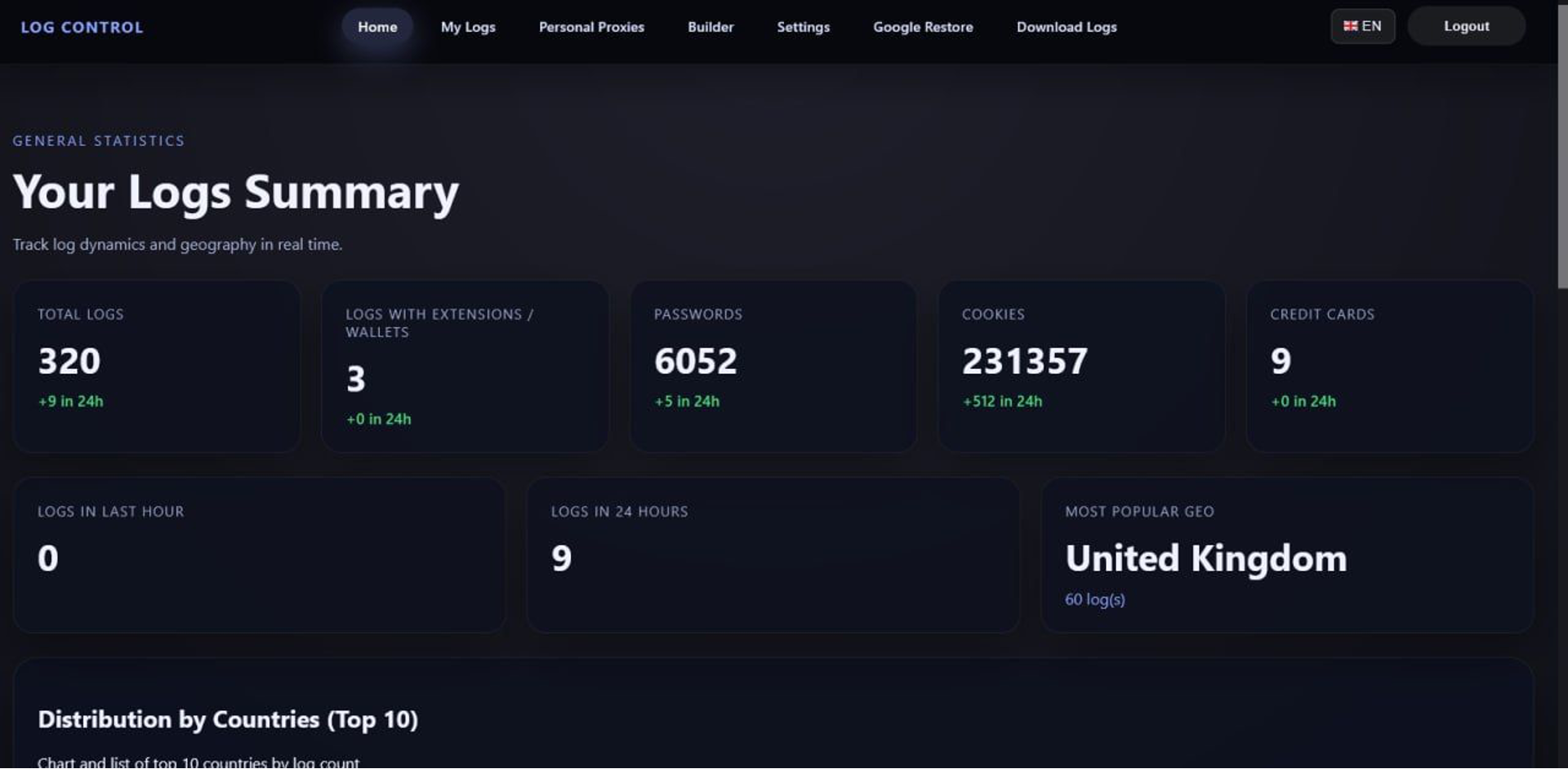Select the Credit Cards statistics card
The image size is (1568, 769).
coord(1389,366)
